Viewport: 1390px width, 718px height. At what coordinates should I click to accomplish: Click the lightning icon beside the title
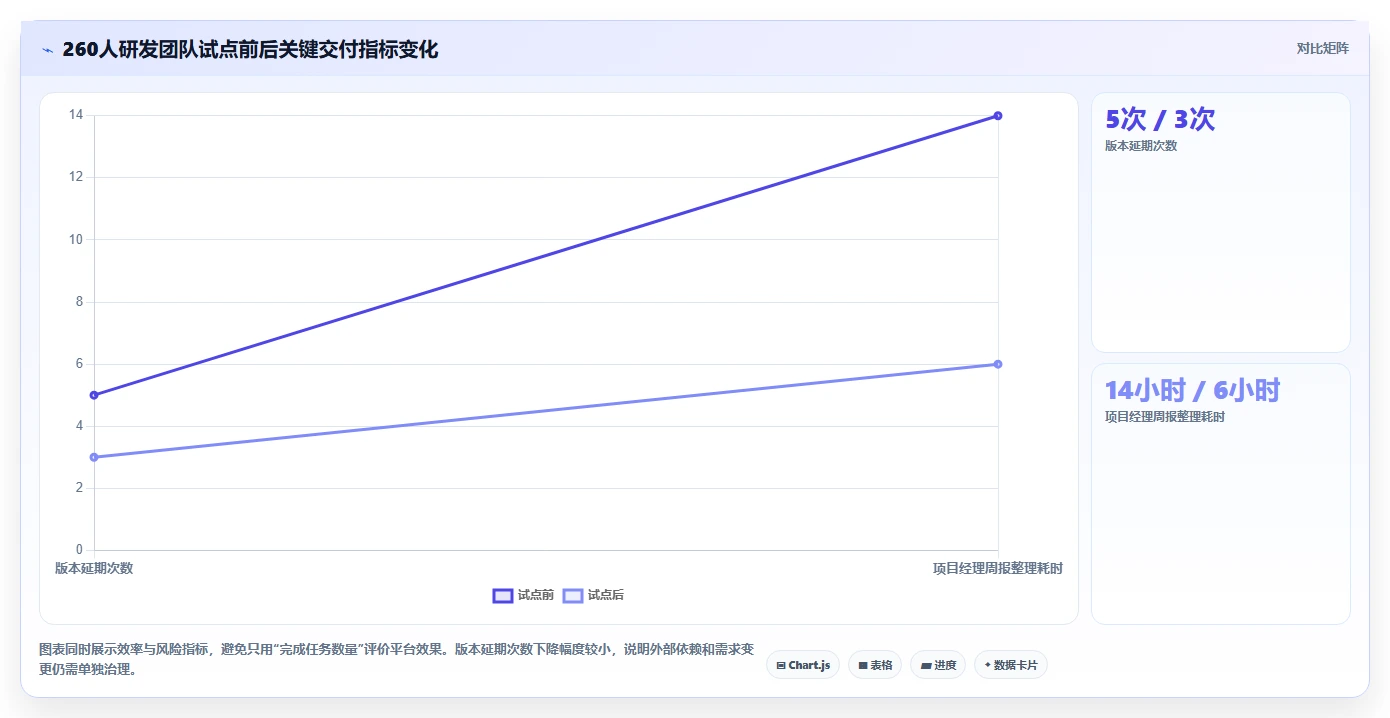[47, 50]
